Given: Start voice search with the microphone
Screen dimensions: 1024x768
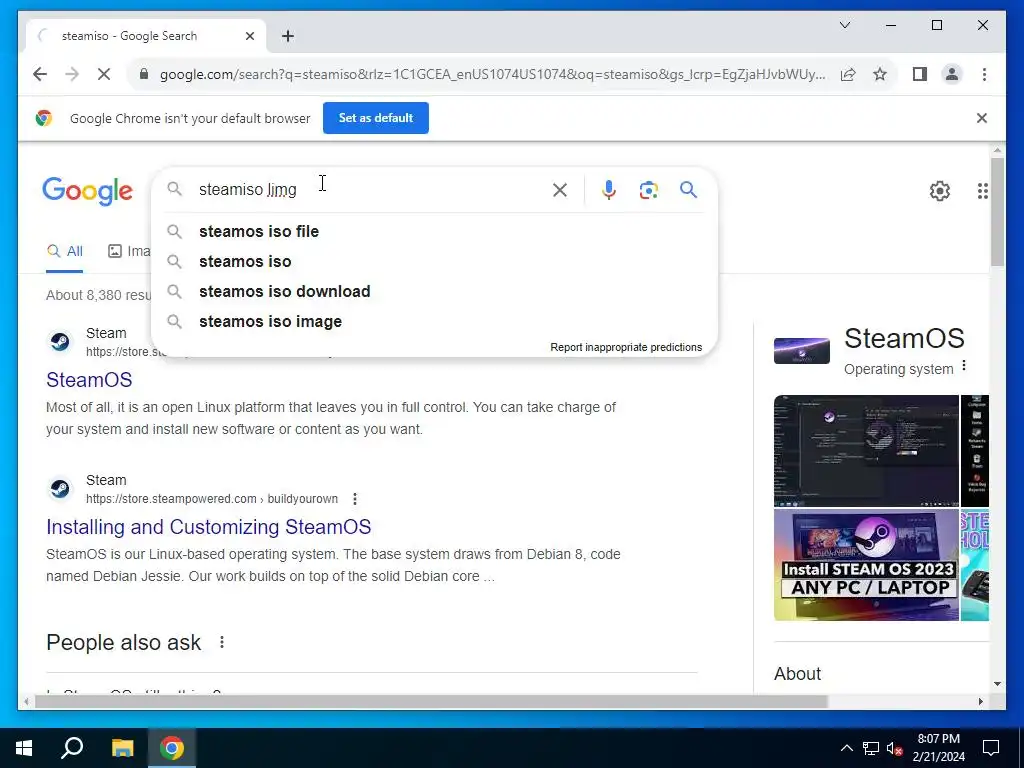Looking at the screenshot, I should pyautogui.click(x=608, y=190).
